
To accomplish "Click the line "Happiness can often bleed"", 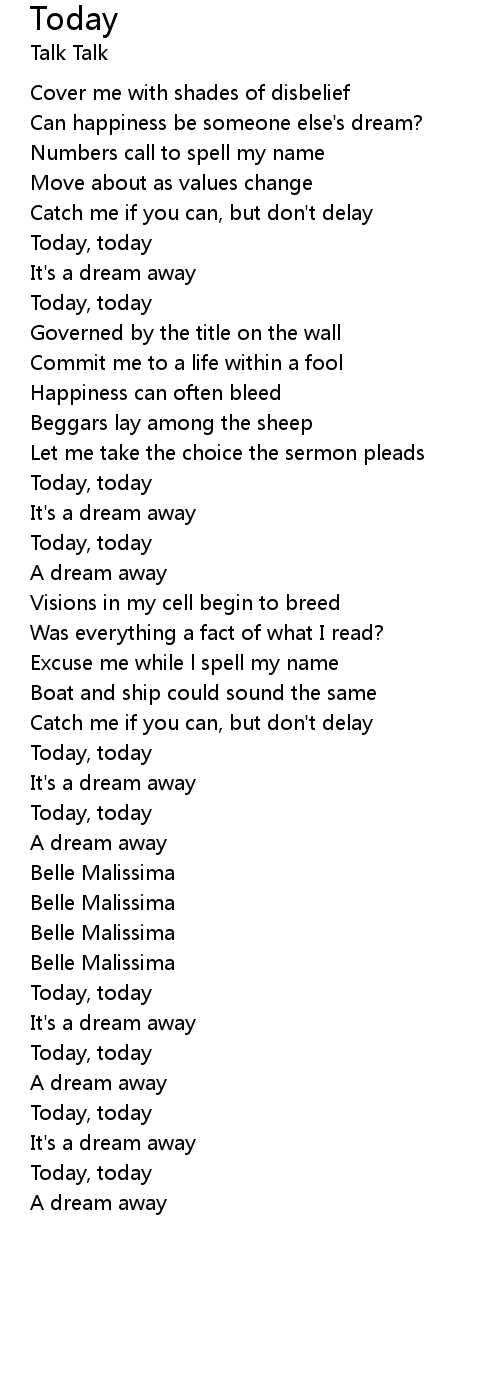I will [x=156, y=393].
